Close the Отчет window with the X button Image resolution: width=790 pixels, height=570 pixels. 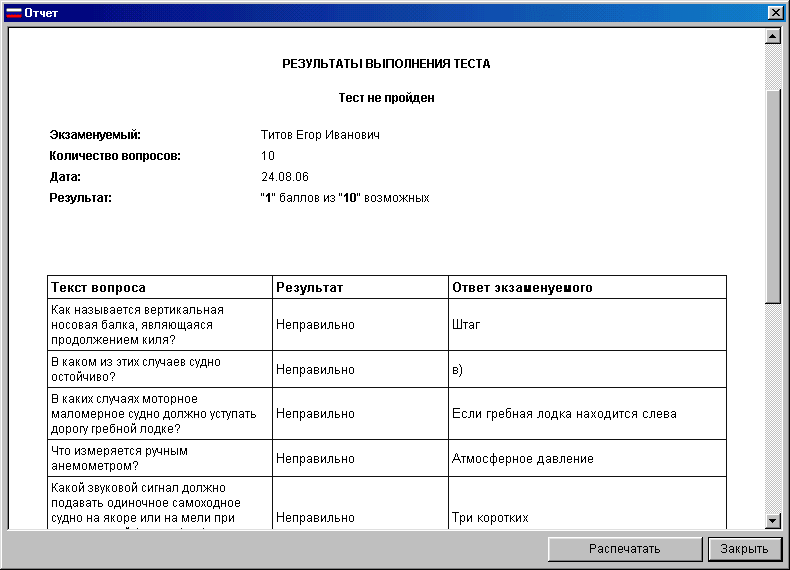pyautogui.click(x=774, y=13)
